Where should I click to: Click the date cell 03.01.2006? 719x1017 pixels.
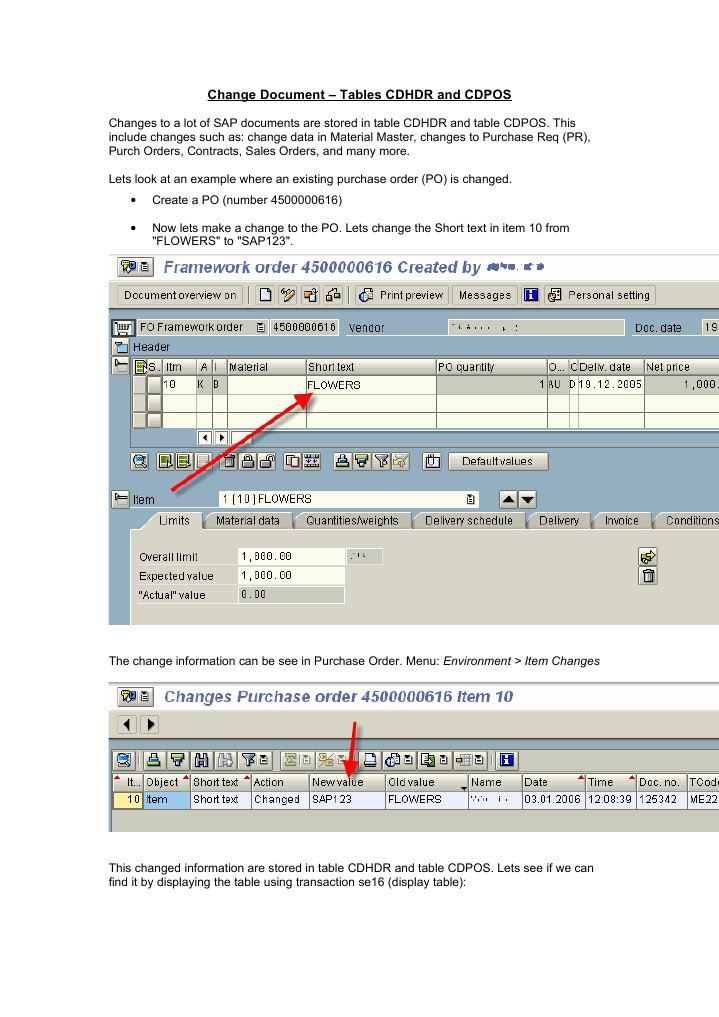pyautogui.click(x=553, y=800)
